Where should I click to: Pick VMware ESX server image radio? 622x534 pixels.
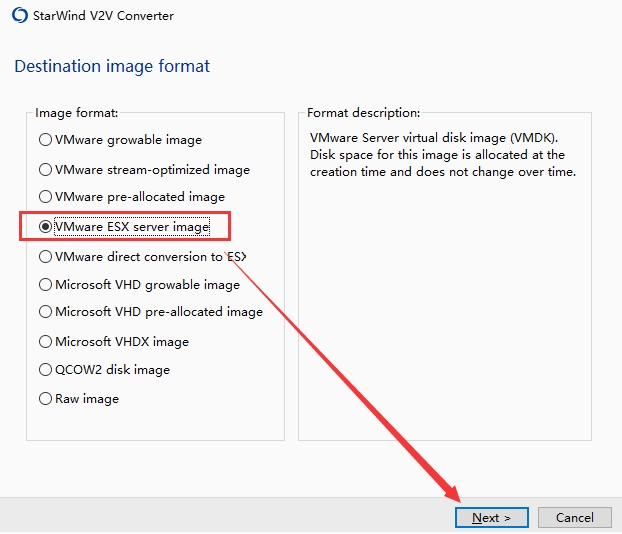[45, 227]
